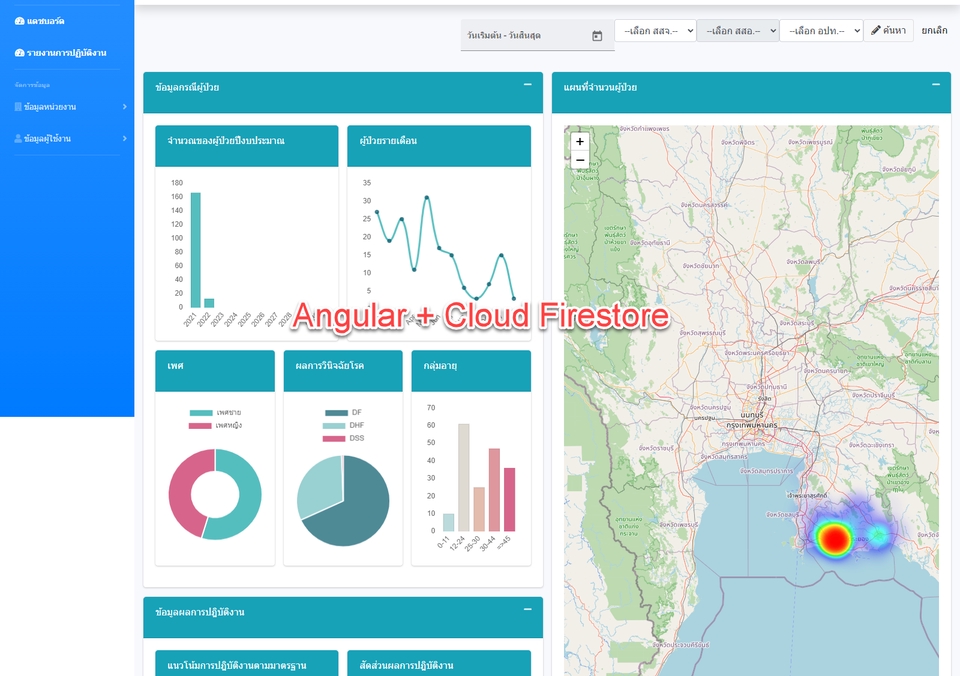Collapse the ข้อมูลกรณีผู้ป่วย panel
960x676 pixels.
click(527, 84)
